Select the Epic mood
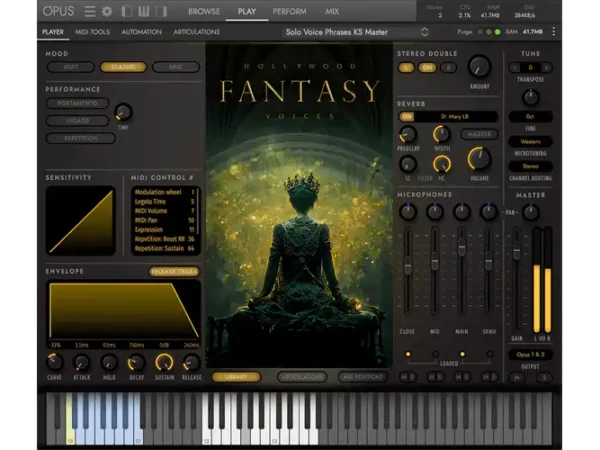 [176, 67]
